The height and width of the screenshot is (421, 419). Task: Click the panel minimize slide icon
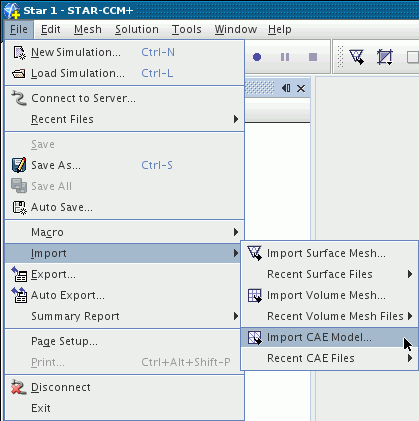[x=286, y=88]
